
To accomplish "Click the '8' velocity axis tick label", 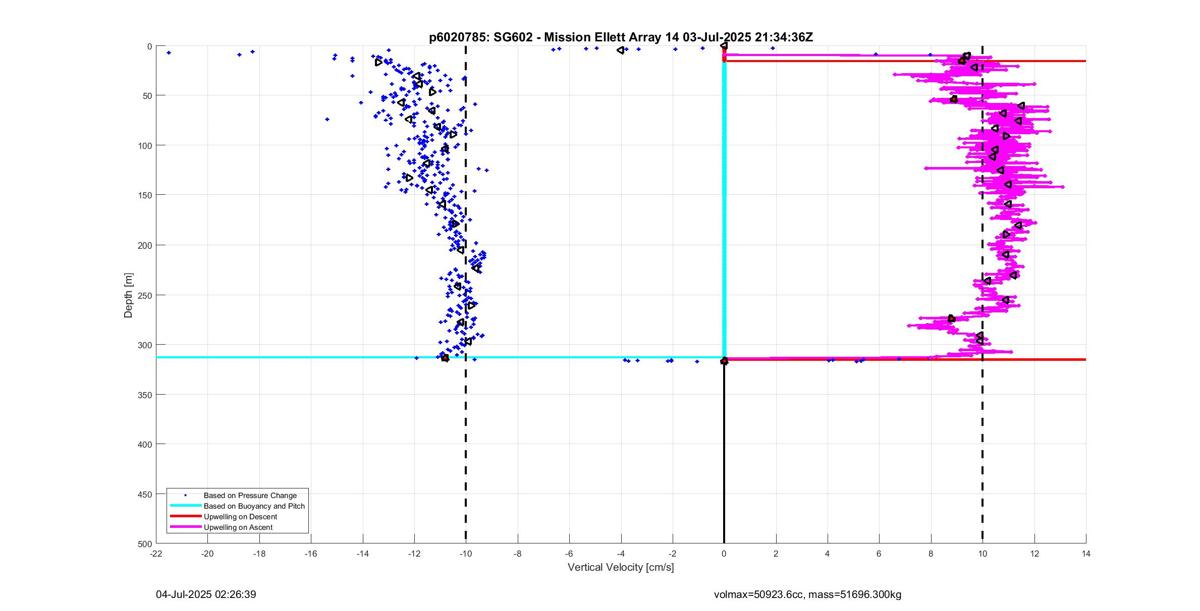I will [x=931, y=553].
